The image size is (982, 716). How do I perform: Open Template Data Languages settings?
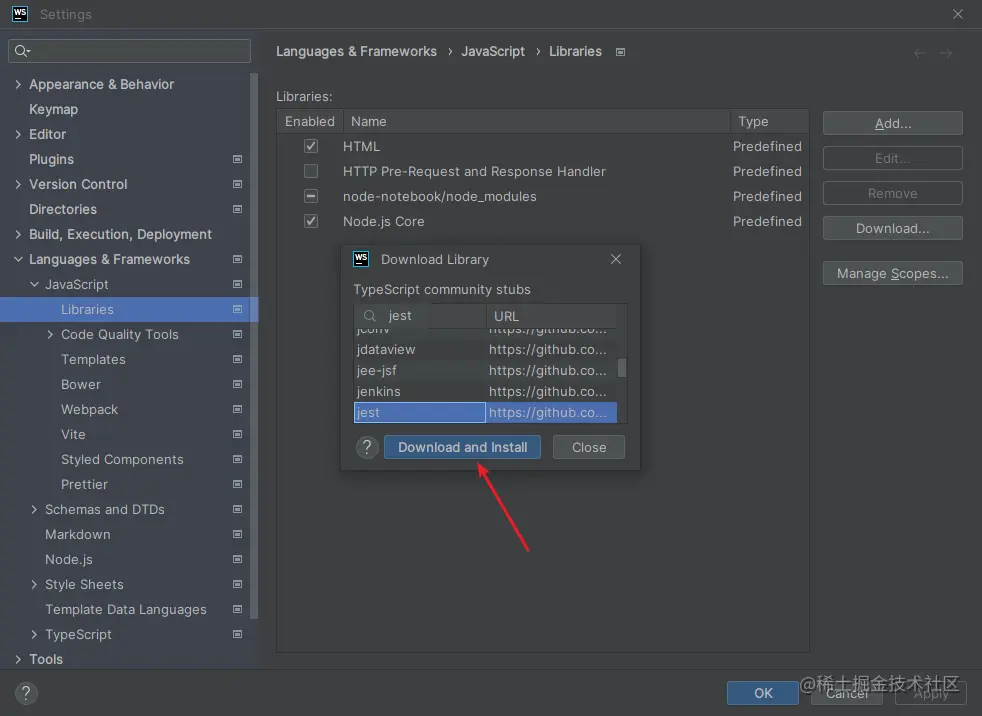click(125, 610)
